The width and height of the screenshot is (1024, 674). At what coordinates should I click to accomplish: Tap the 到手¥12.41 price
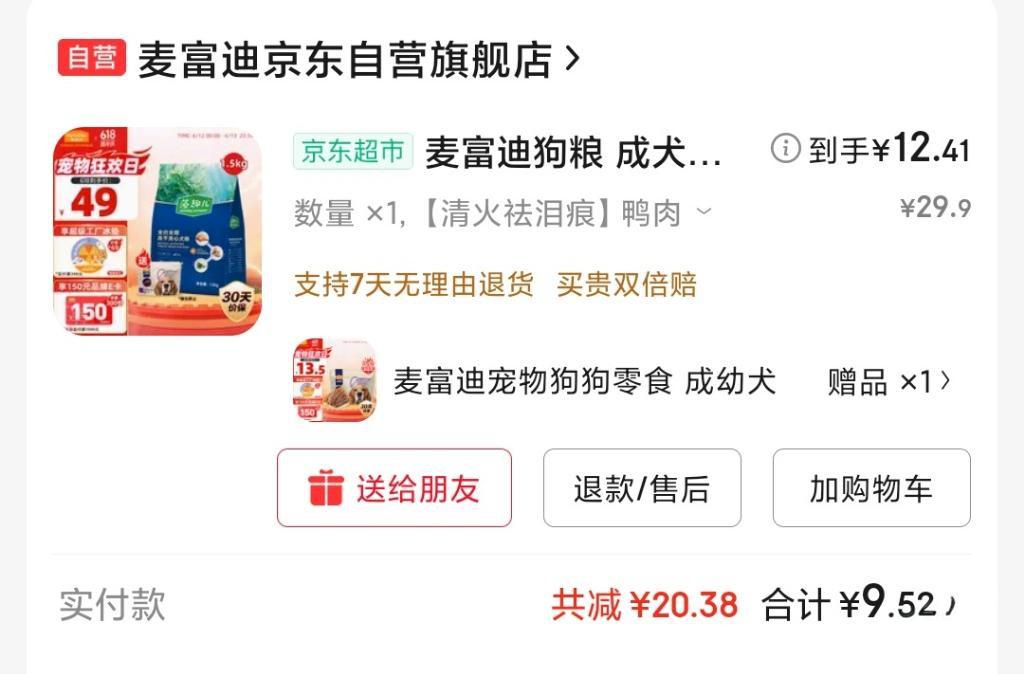[x=889, y=148]
